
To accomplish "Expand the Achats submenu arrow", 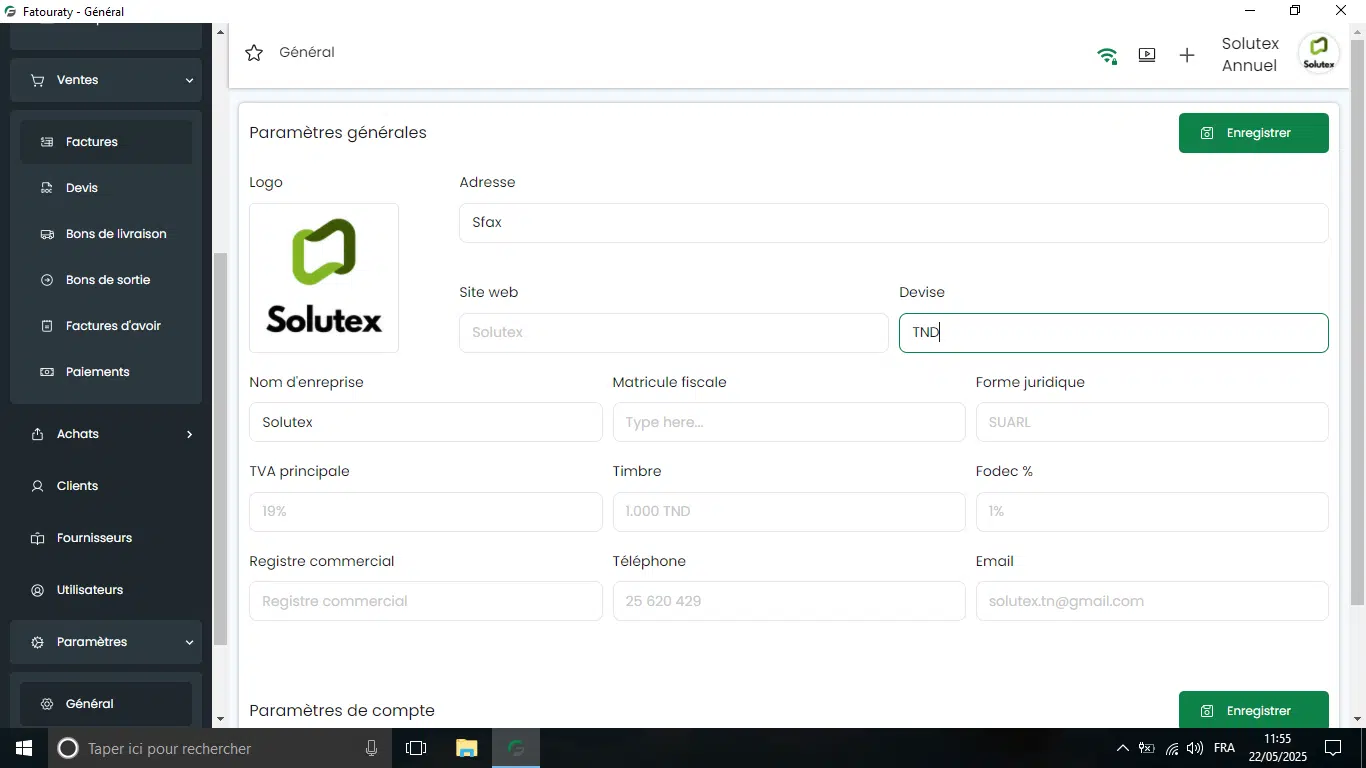I will 189,434.
